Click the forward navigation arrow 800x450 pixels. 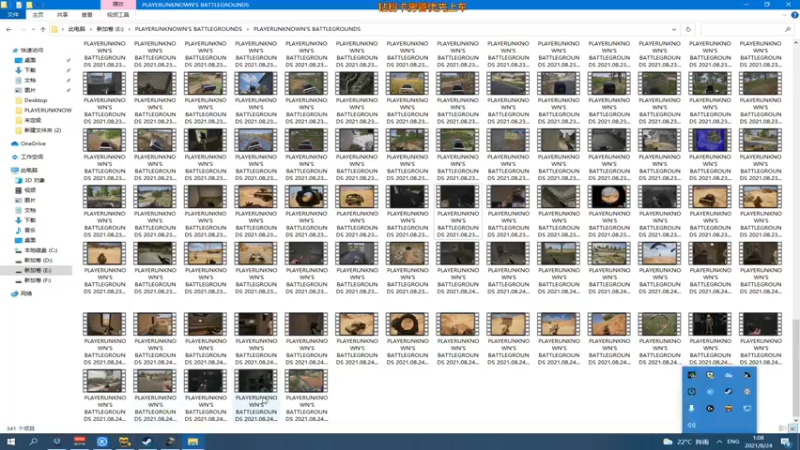pyautogui.click(x=22, y=30)
